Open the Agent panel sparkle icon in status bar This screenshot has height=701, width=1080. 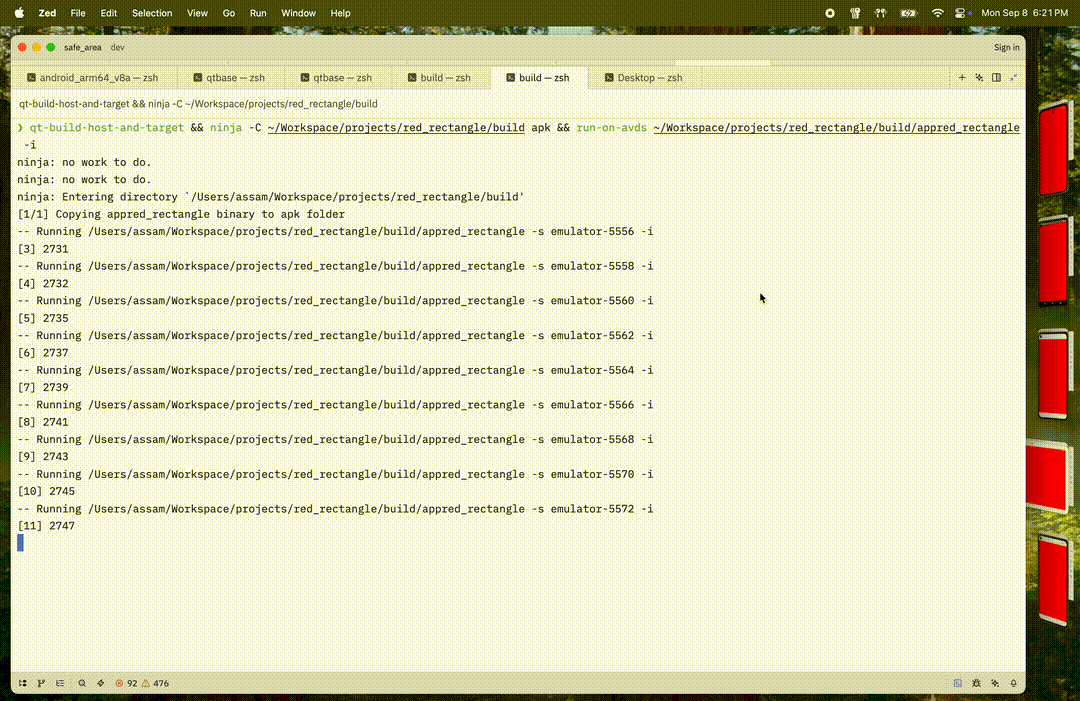tap(995, 683)
